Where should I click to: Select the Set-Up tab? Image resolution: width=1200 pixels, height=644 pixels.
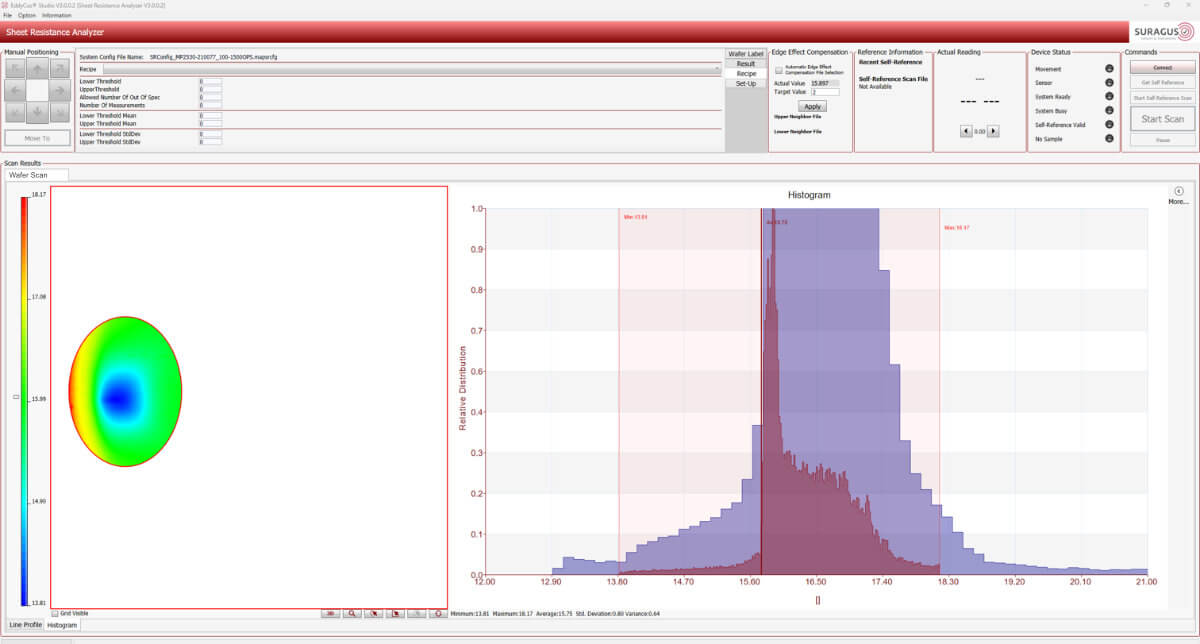(746, 84)
